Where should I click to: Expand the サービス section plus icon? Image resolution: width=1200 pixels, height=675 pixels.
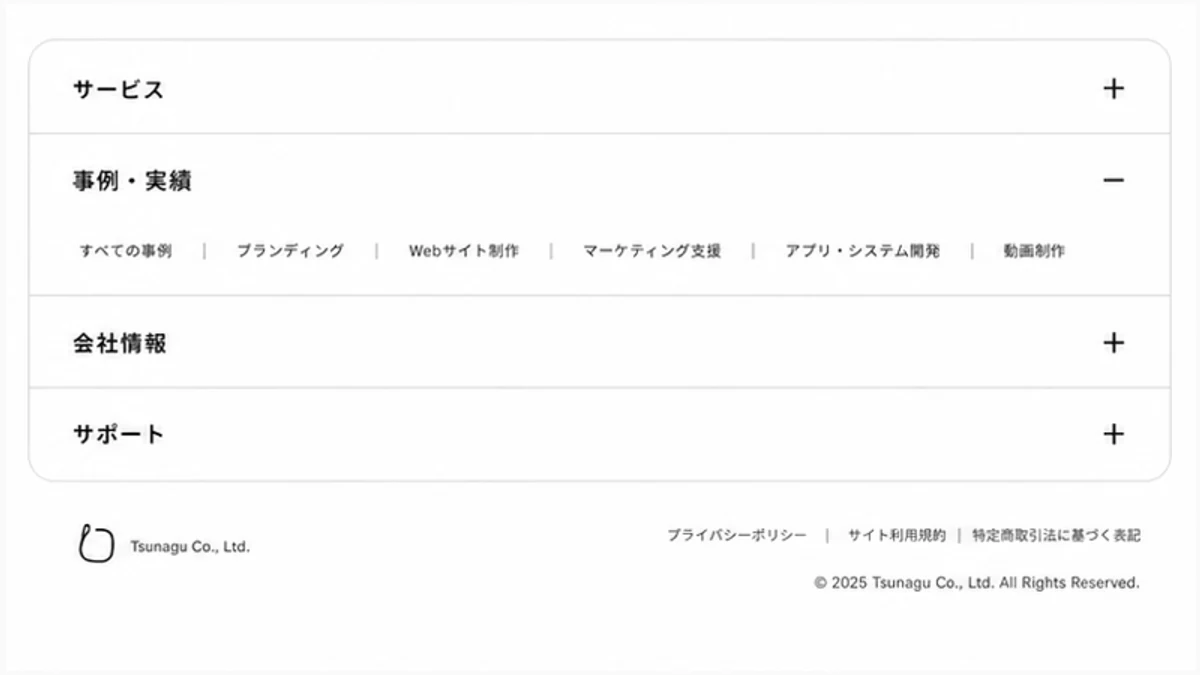[x=1113, y=88]
